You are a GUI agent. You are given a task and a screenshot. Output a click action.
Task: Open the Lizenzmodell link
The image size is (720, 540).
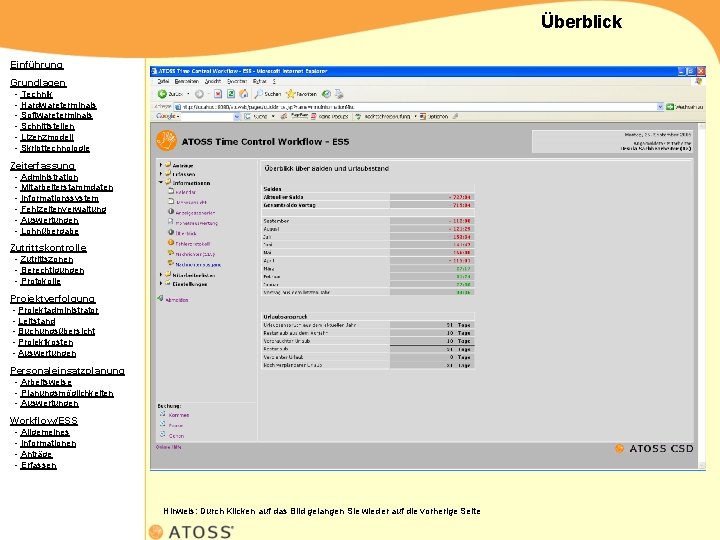[x=47, y=137]
